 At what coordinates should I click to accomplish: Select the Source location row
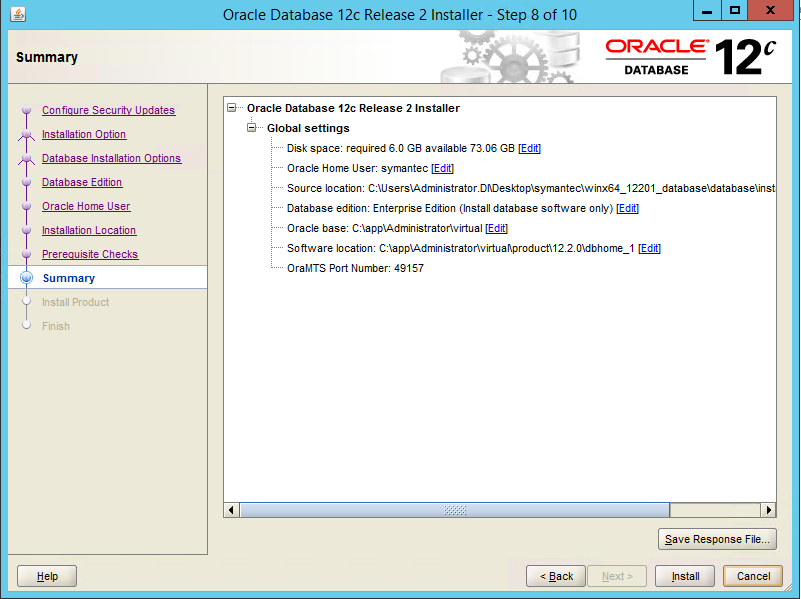pyautogui.click(x=531, y=188)
